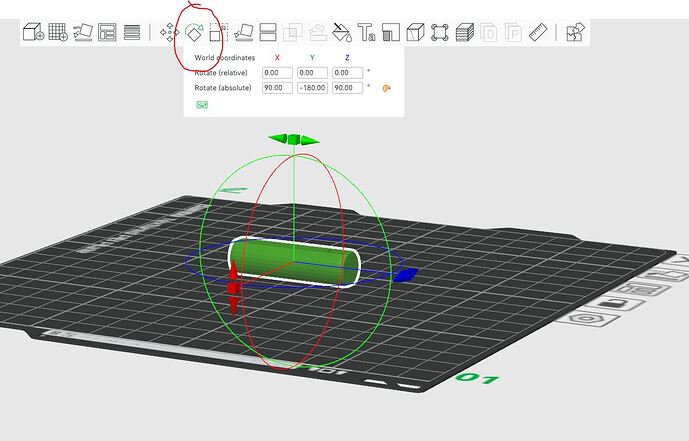
Task: Open the Assembly view puzzle icon
Action: click(x=575, y=32)
